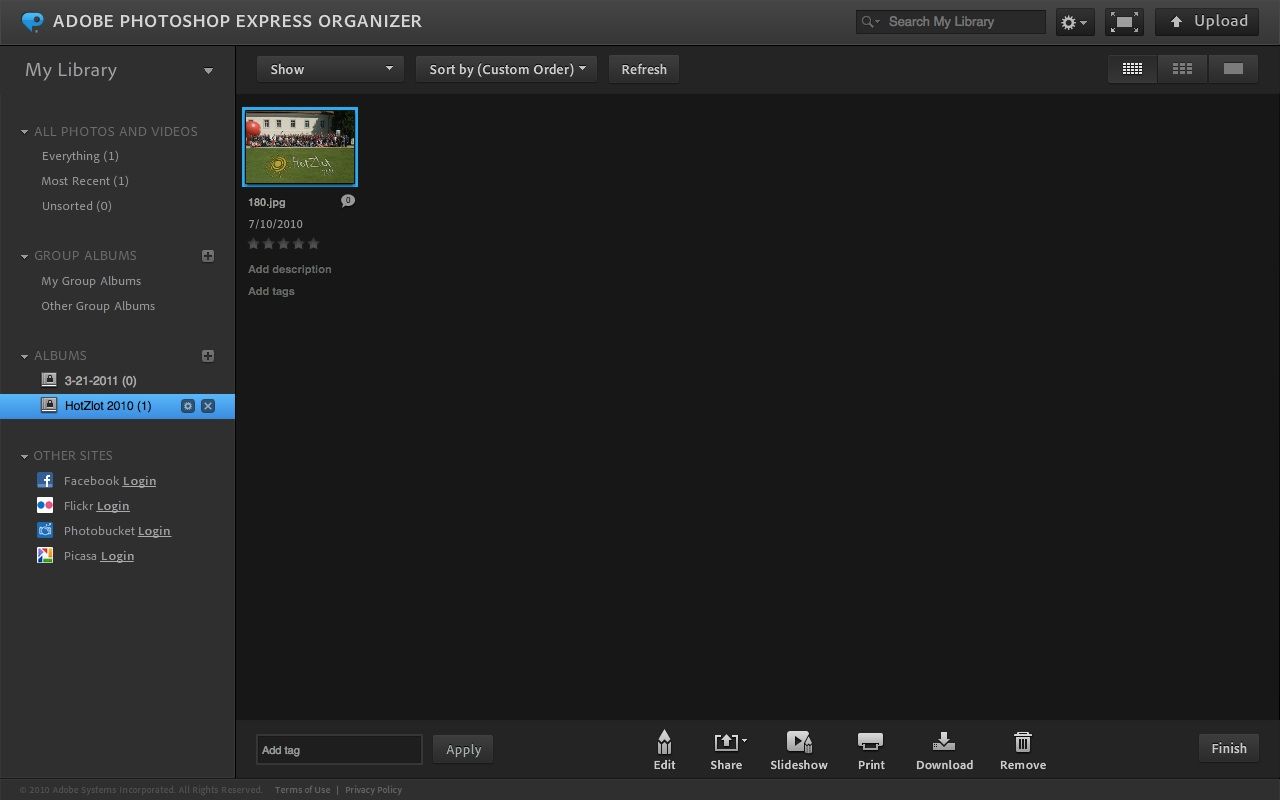Open Privacy Policy link
This screenshot has width=1280, height=800.
tap(373, 790)
